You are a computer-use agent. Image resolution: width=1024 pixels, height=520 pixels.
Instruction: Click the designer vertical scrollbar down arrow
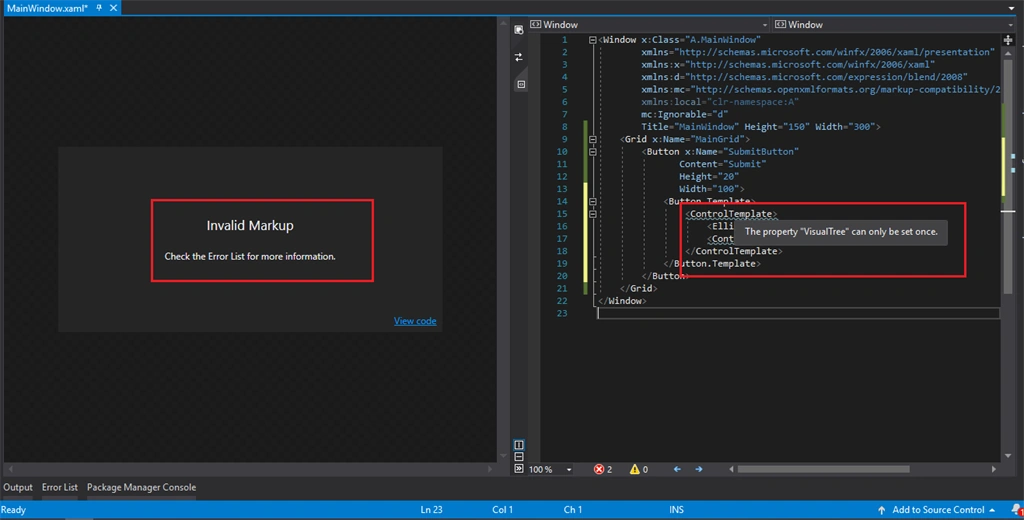503,456
